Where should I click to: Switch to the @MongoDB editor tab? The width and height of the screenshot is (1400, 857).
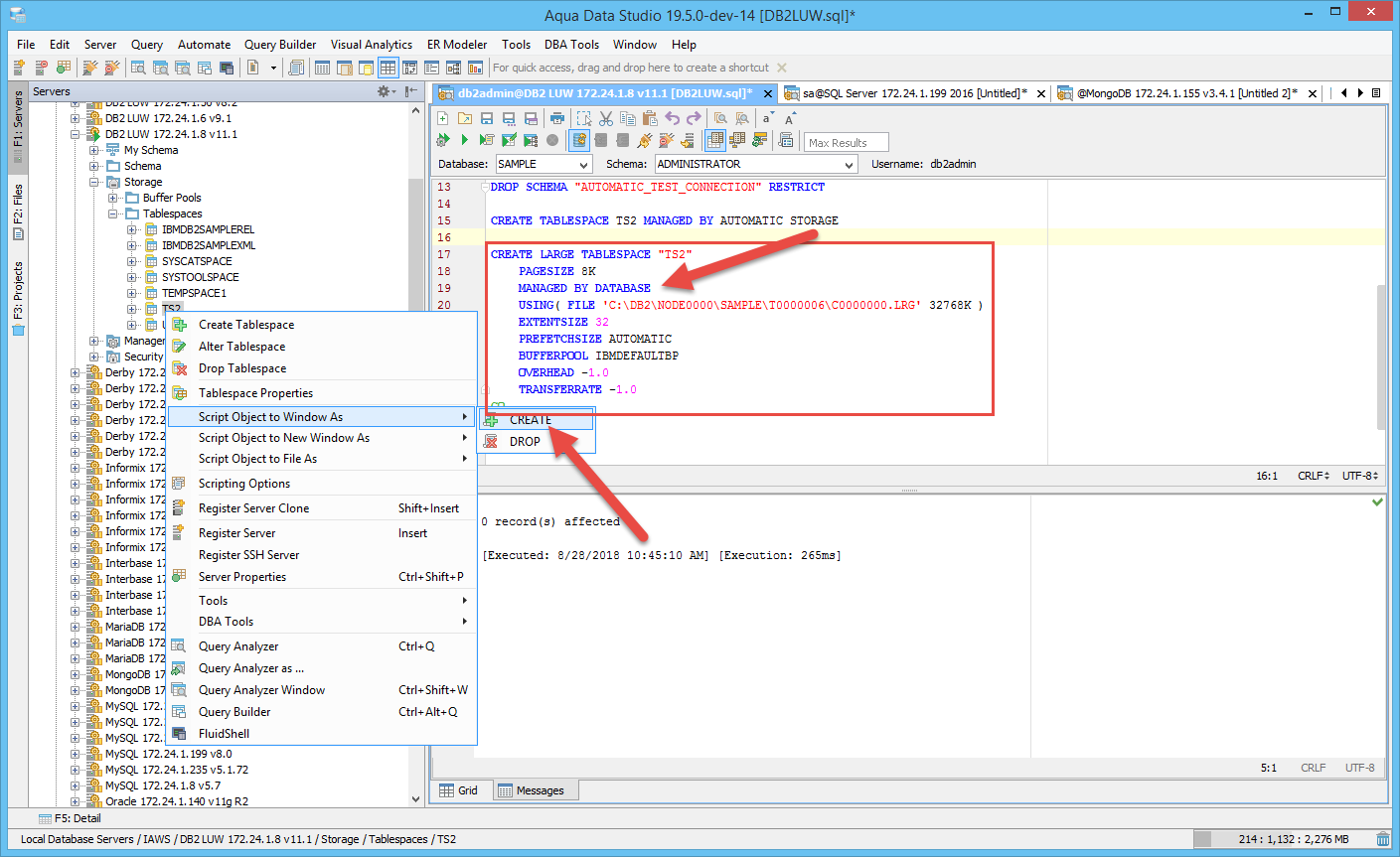pyautogui.click(x=1187, y=93)
